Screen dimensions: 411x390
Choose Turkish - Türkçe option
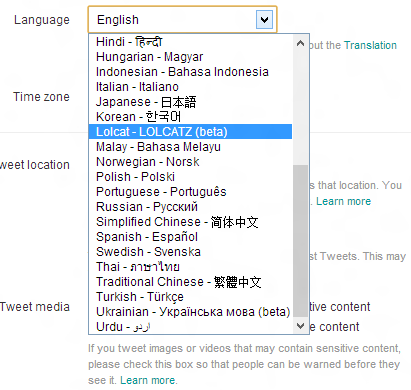(x=190, y=297)
